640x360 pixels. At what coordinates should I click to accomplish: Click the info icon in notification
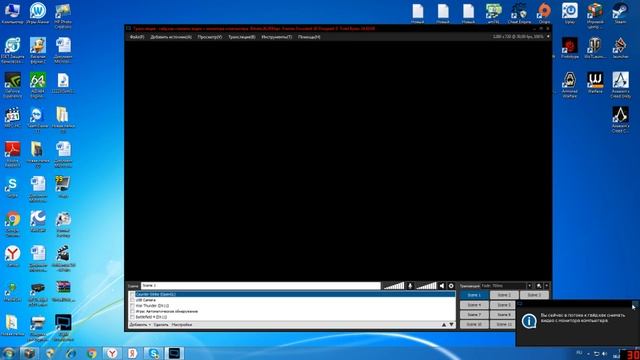pyautogui.click(x=529, y=321)
